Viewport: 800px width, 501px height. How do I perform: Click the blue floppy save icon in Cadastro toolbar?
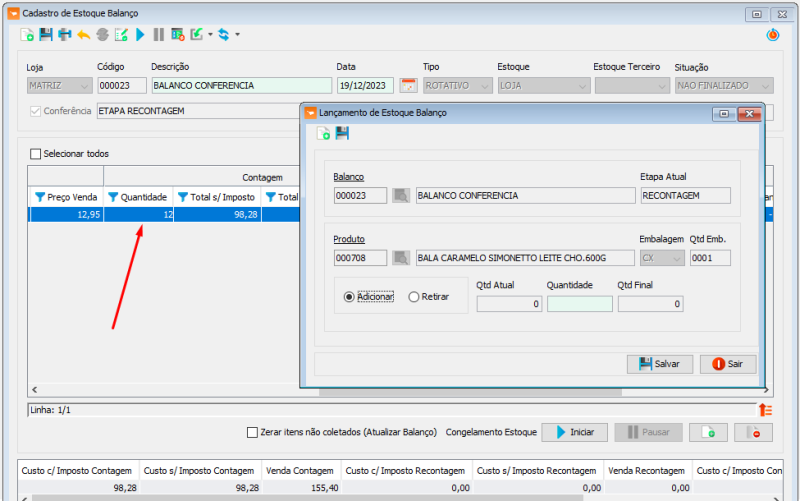pos(46,35)
